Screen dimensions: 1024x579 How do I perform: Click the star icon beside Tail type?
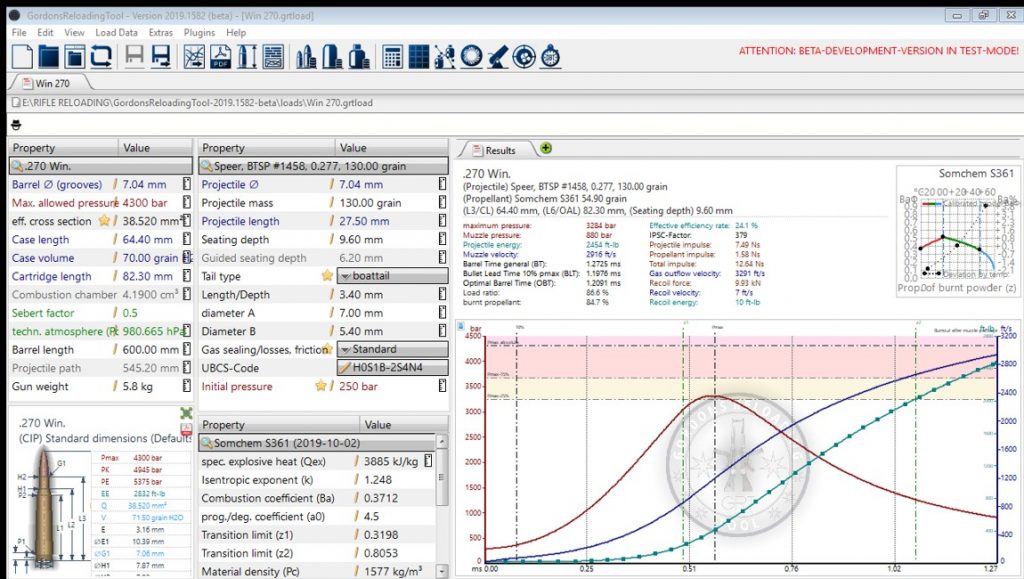pos(327,275)
